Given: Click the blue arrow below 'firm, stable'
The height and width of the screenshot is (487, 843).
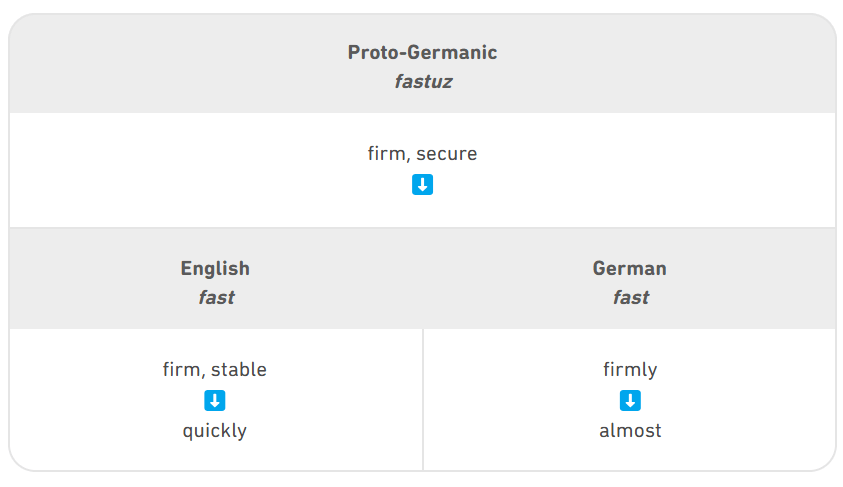Looking at the screenshot, I should tap(215, 400).
